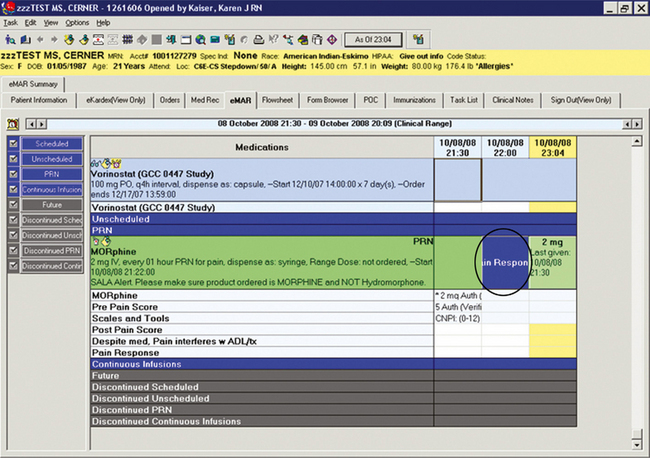Image resolution: width=650 pixels, height=458 pixels.
Task: Open the Help menu
Action: click(x=103, y=22)
